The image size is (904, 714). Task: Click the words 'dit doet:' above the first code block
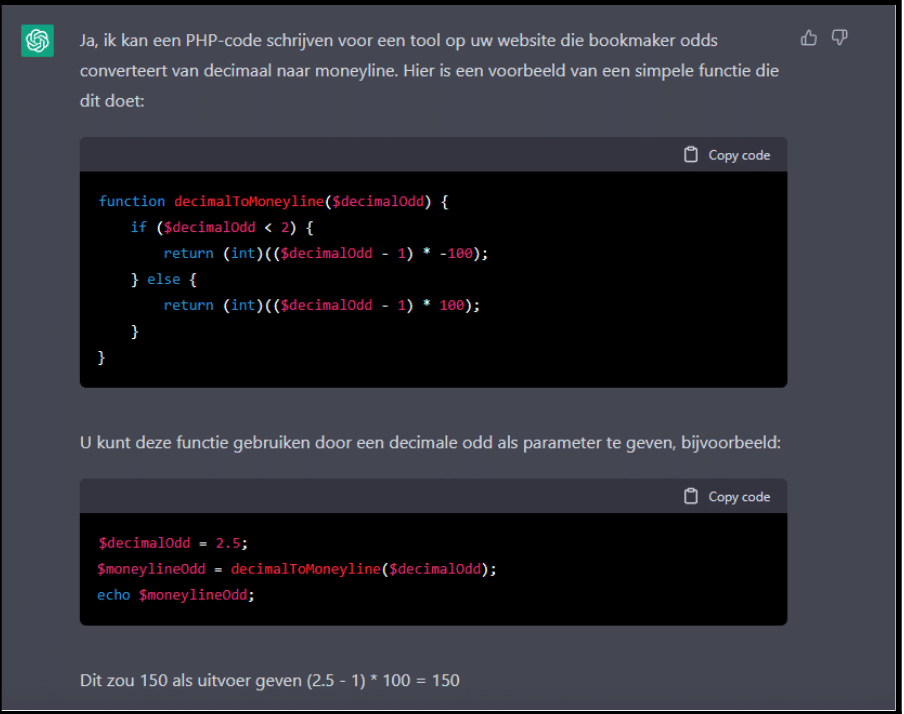(x=112, y=101)
